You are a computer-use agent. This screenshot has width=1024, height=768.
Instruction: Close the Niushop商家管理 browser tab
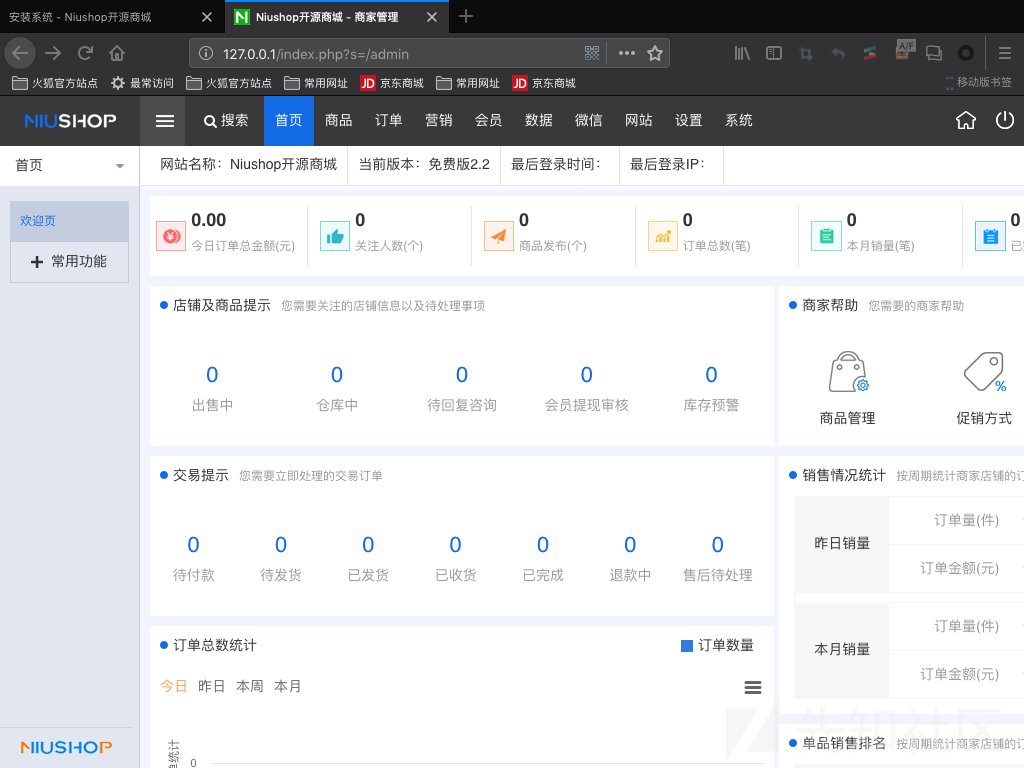432,17
